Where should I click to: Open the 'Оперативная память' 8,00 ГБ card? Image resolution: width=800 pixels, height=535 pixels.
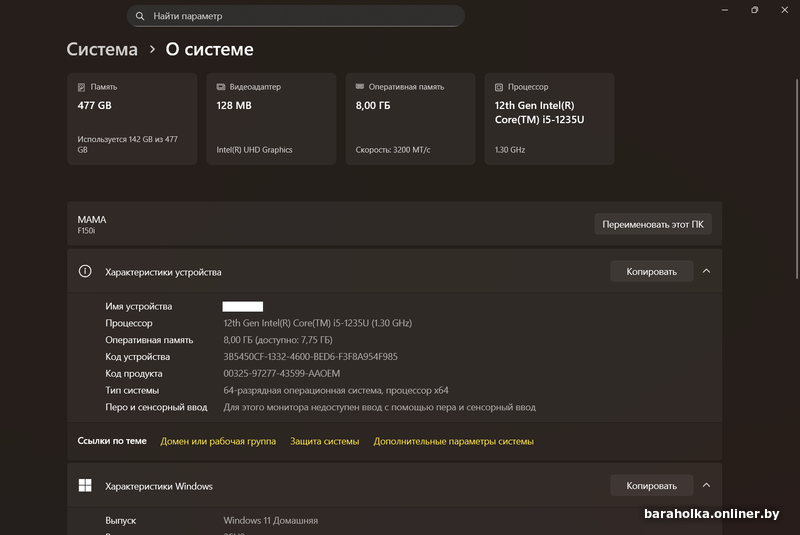coord(410,119)
